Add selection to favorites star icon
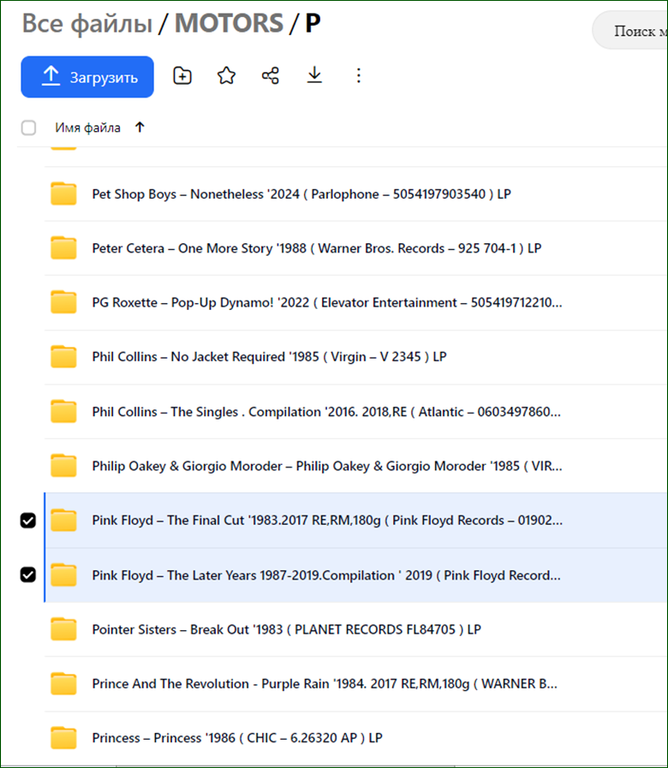This screenshot has width=668, height=768. (226, 76)
